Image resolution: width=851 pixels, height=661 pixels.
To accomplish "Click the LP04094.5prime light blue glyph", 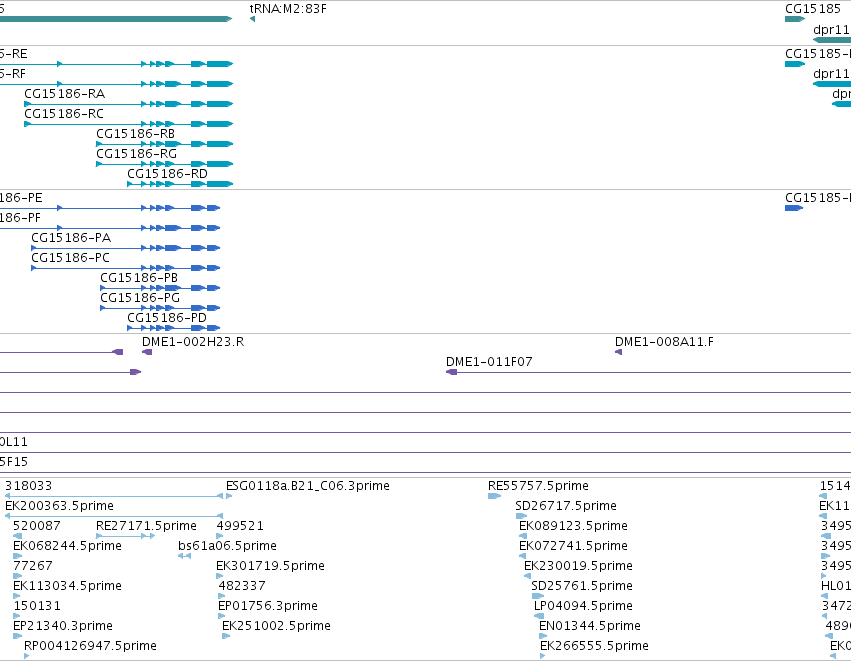I will 539,616.
